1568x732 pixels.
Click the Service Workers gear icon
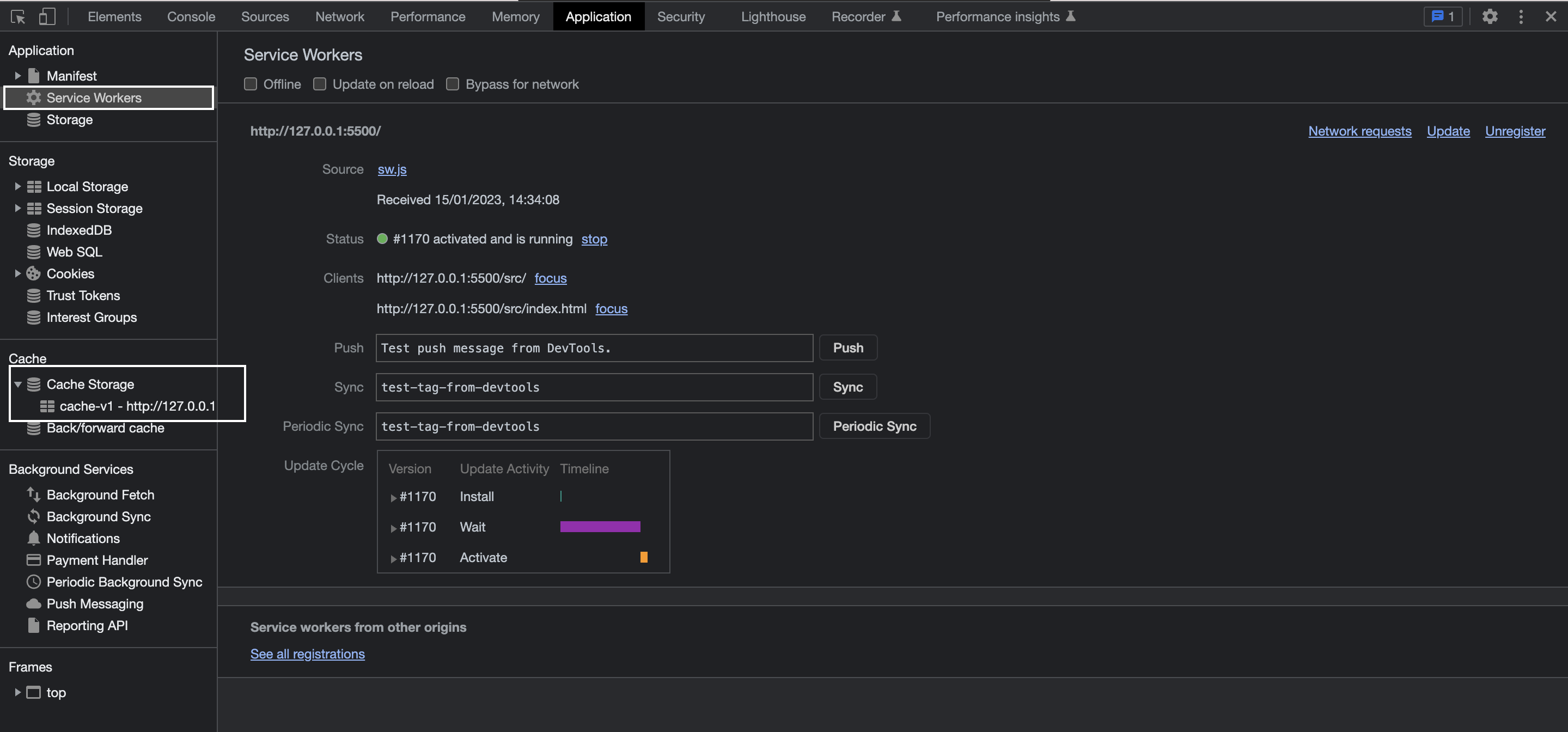coord(33,98)
